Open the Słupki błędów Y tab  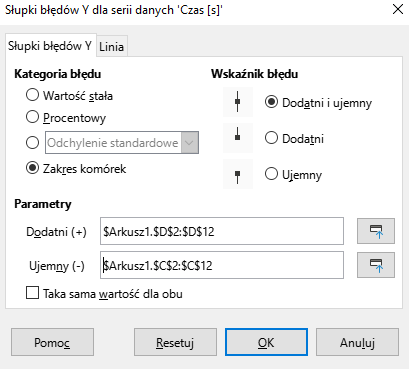(50, 45)
